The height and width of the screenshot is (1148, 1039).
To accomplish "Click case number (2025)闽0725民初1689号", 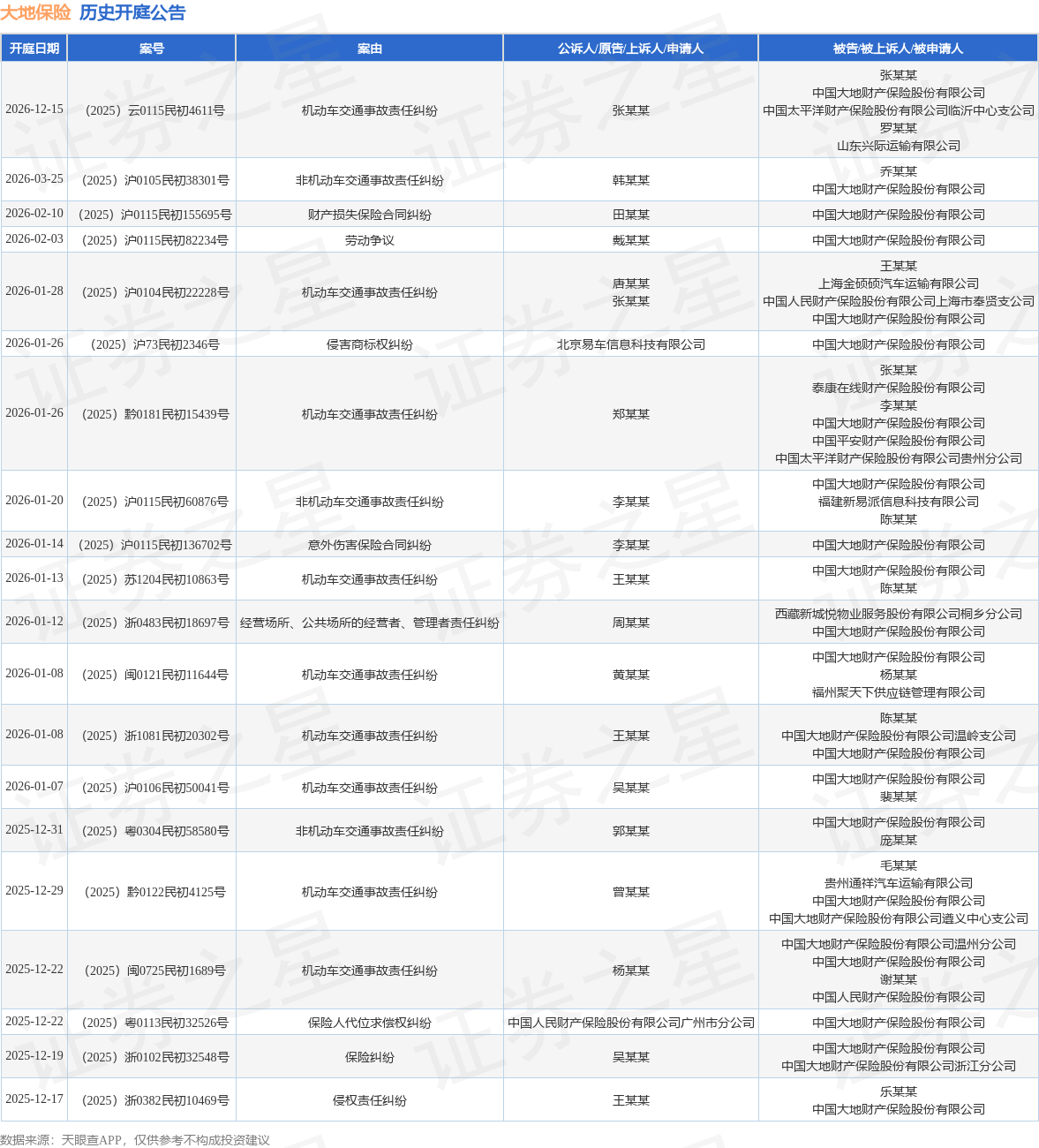I will pos(152,971).
